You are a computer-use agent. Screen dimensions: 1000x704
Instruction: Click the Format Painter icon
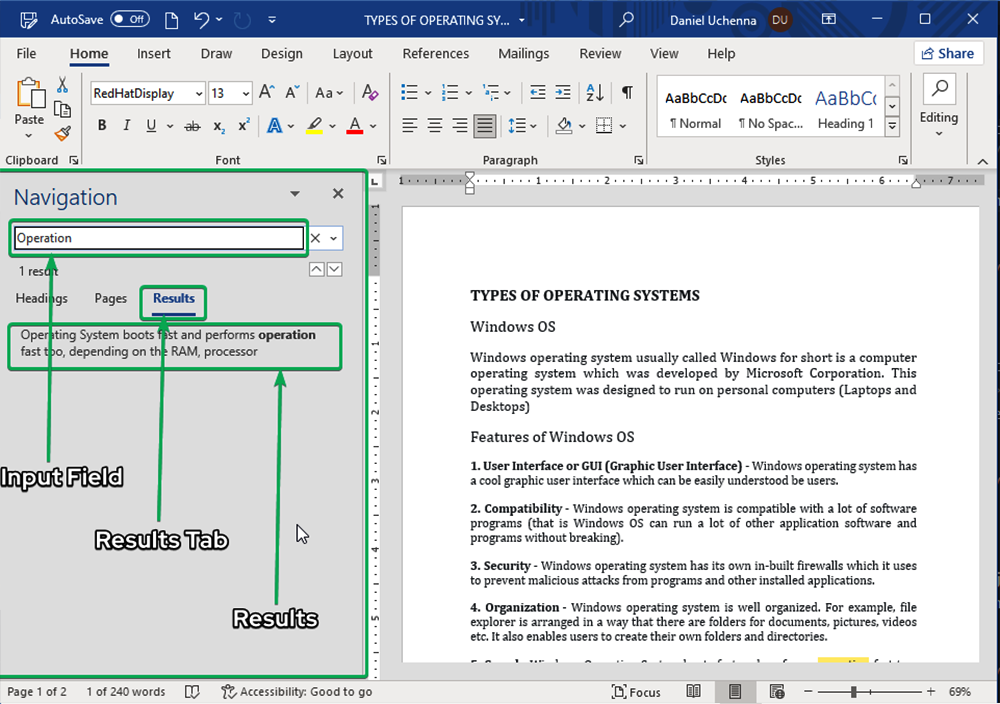click(63, 132)
